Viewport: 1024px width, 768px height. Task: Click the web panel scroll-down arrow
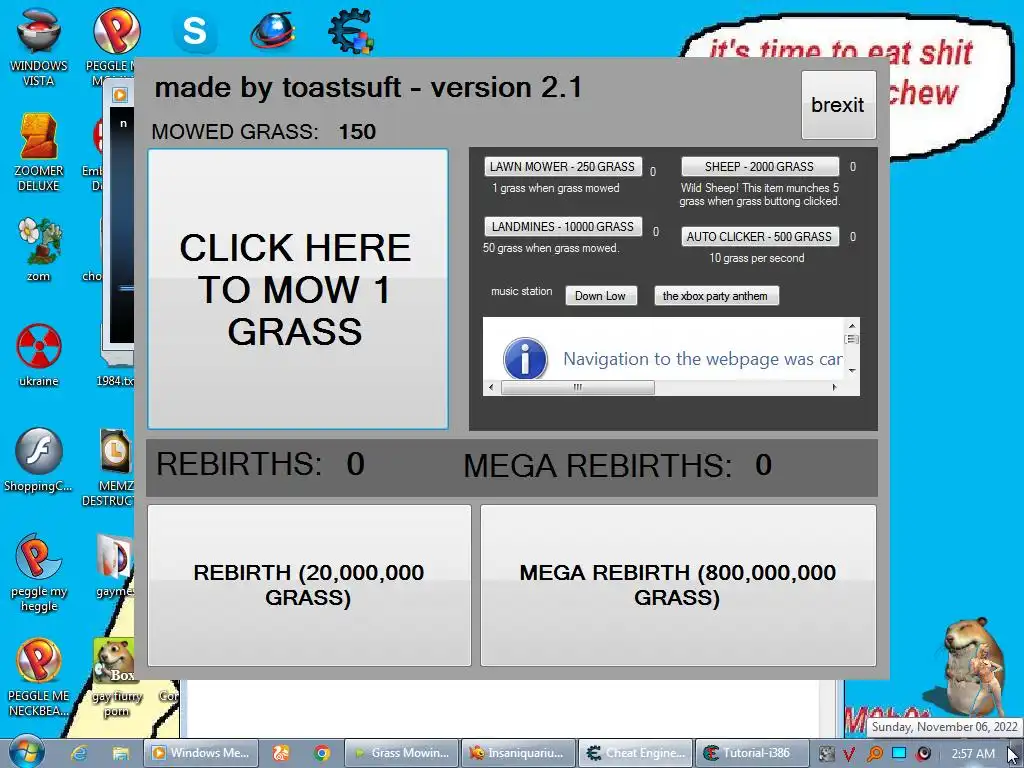(852, 370)
